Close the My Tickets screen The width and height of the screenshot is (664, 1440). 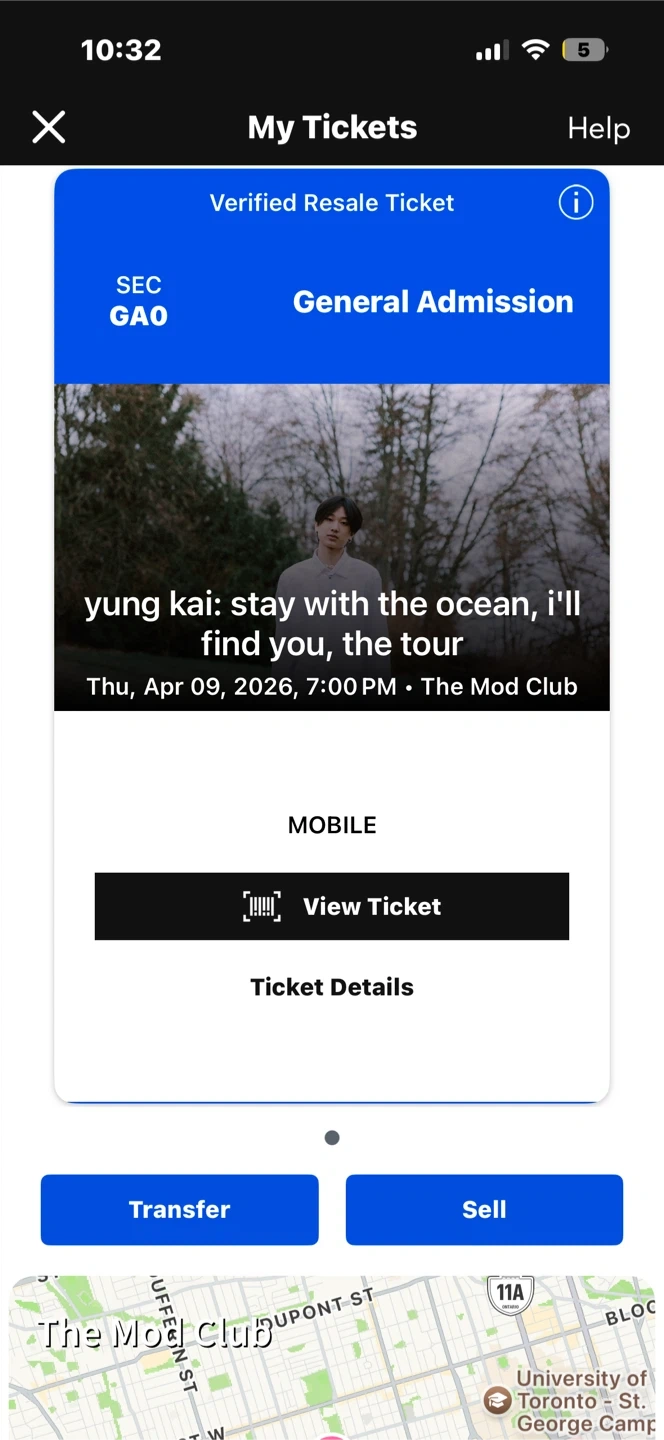pyautogui.click(x=49, y=127)
